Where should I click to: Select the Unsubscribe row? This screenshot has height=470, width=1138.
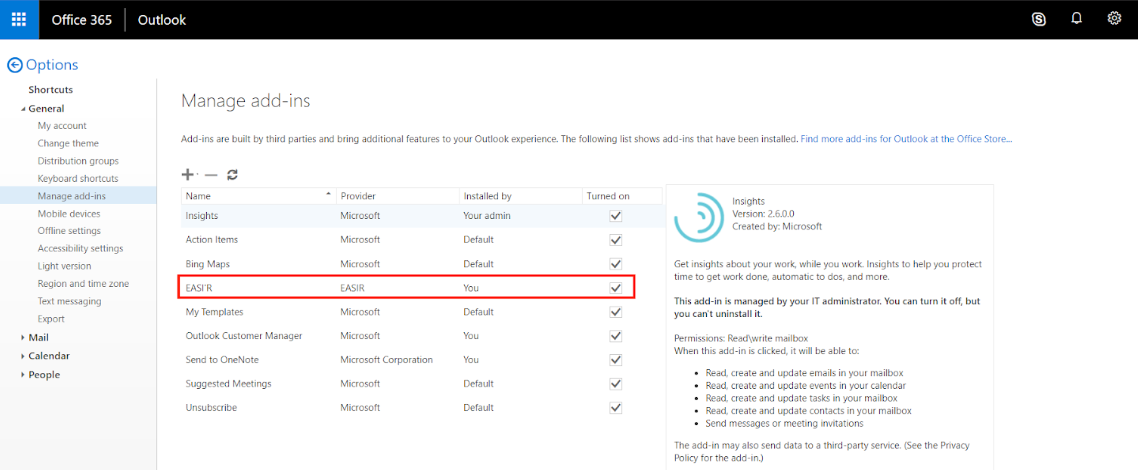(x=422, y=408)
